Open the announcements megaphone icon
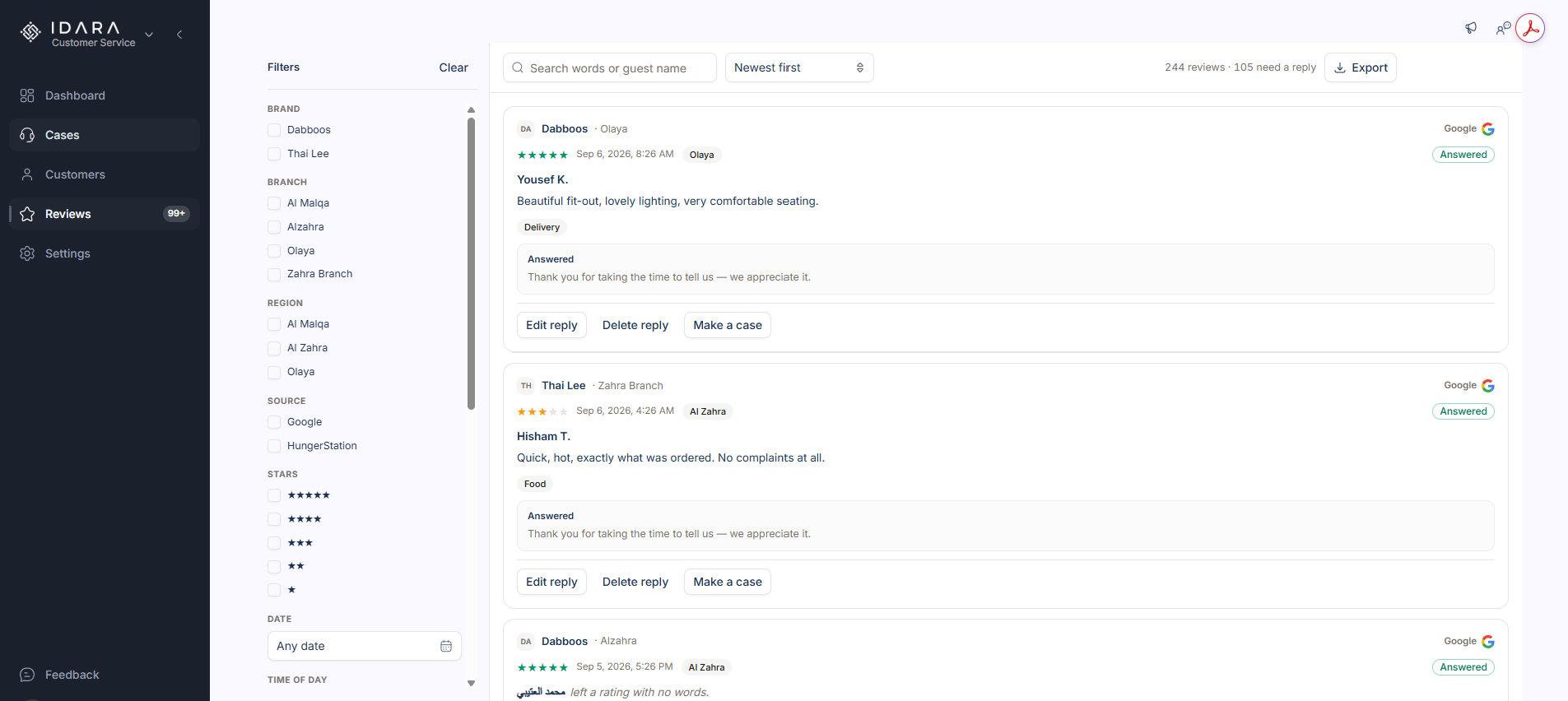Screen dimensions: 1568x701 (1471, 28)
